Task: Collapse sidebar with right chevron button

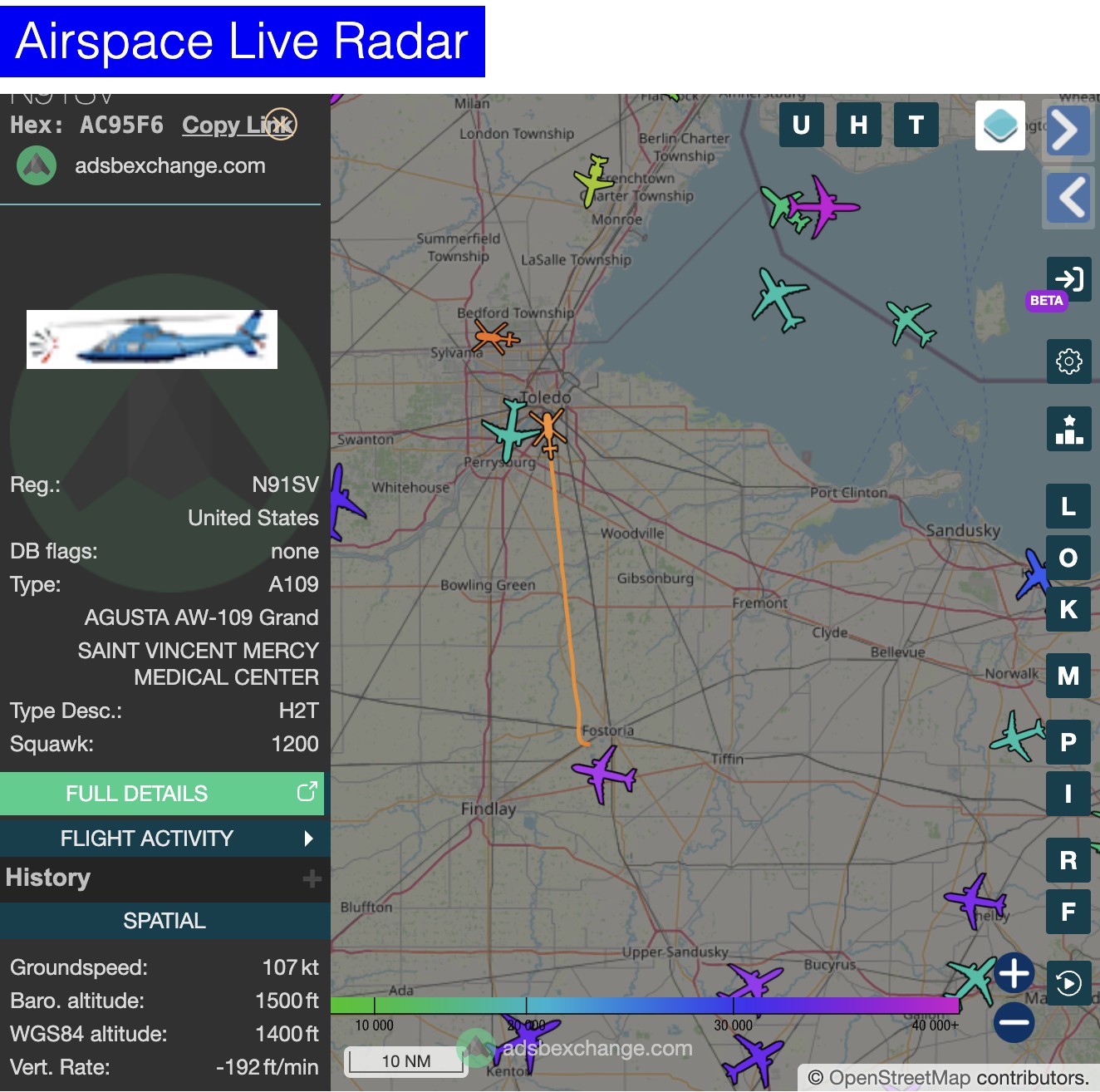Action: 1067,130
